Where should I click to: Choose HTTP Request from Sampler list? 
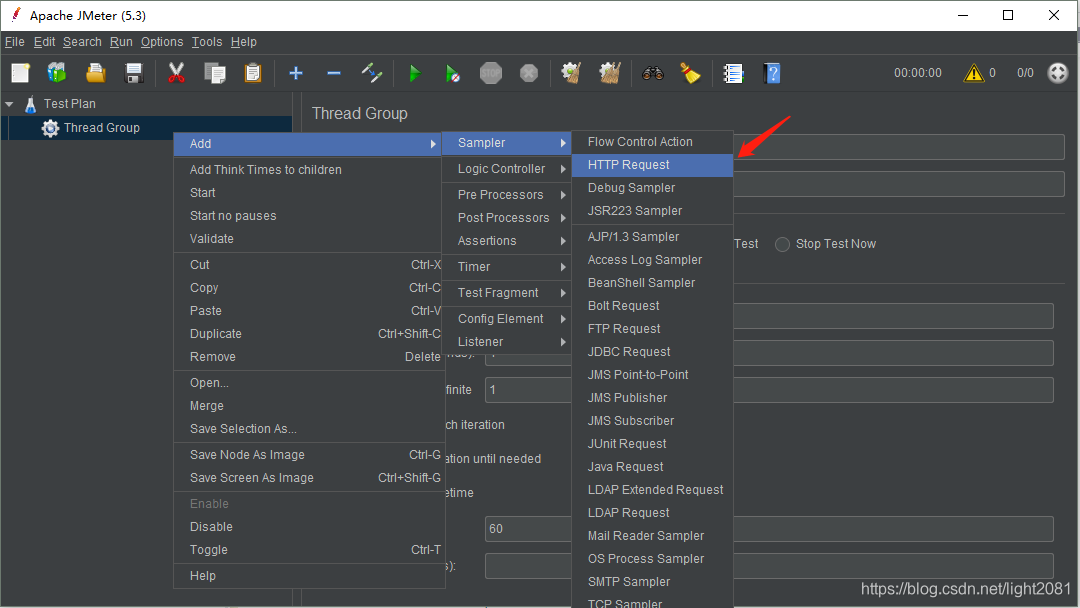pyautogui.click(x=652, y=165)
